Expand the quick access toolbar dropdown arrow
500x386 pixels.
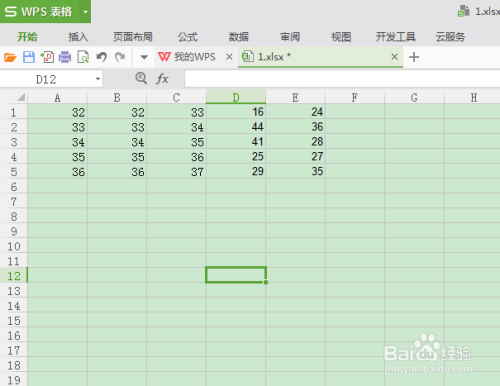pyautogui.click(x=144, y=57)
